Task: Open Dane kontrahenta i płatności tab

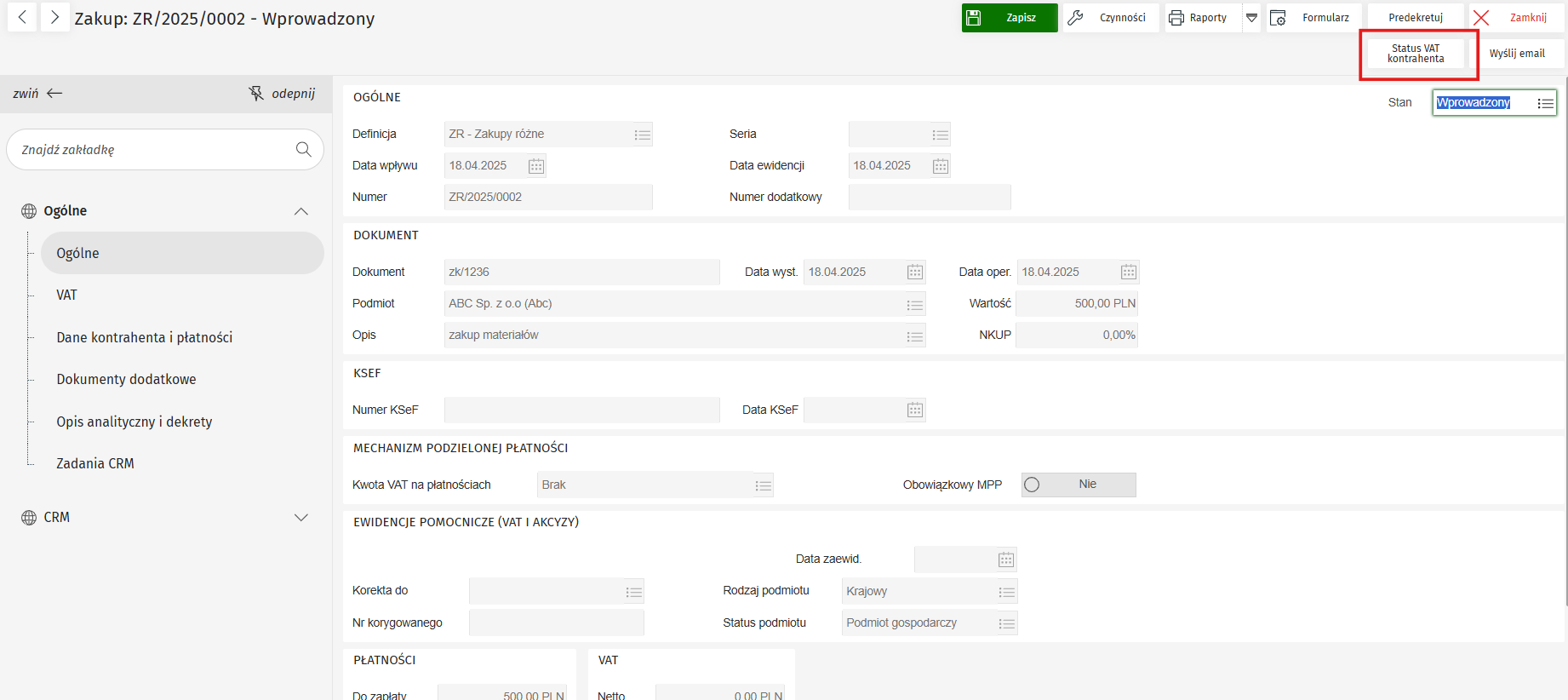Action: pos(144,338)
